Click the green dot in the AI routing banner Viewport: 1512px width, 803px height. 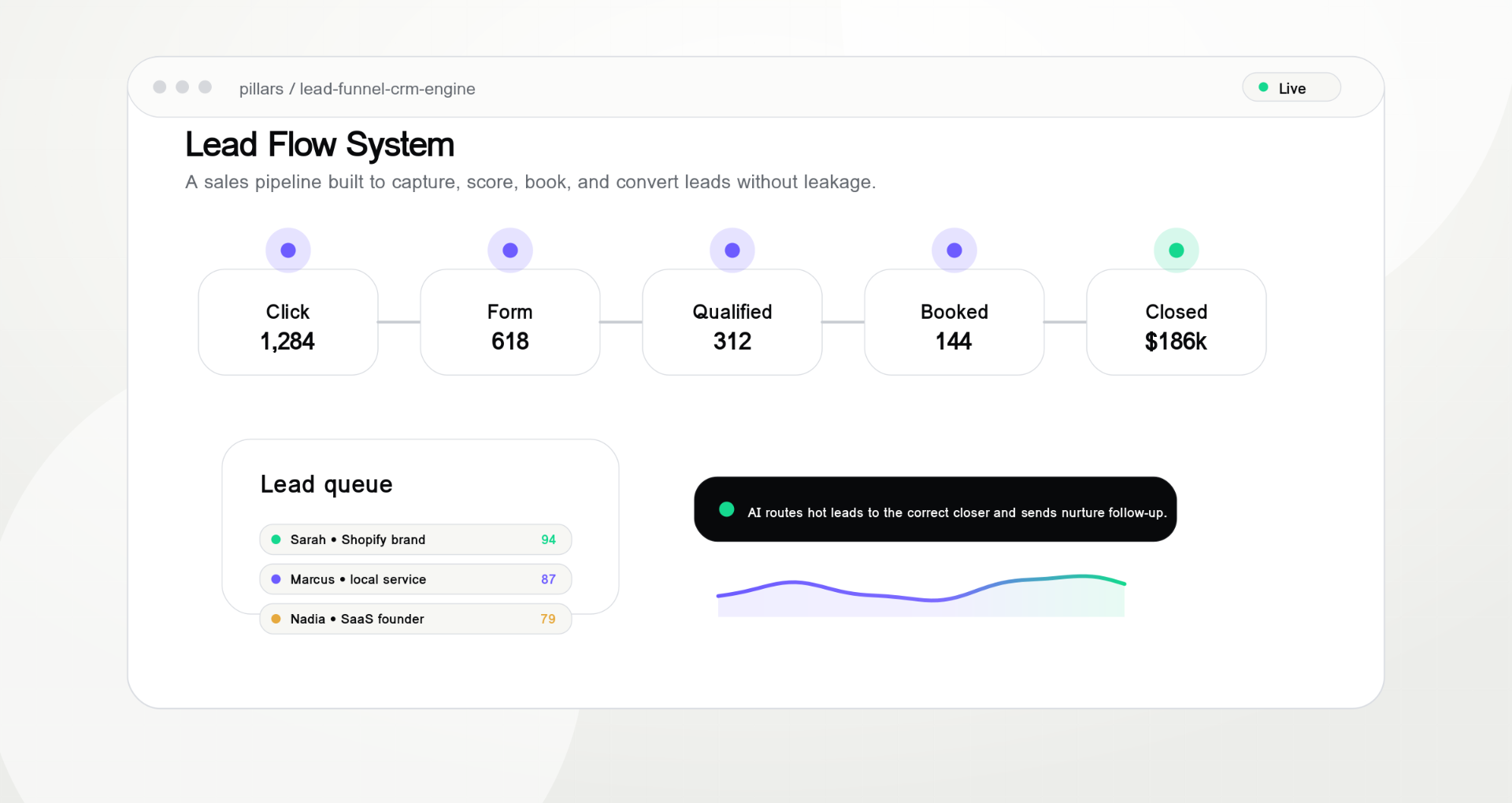coord(727,509)
